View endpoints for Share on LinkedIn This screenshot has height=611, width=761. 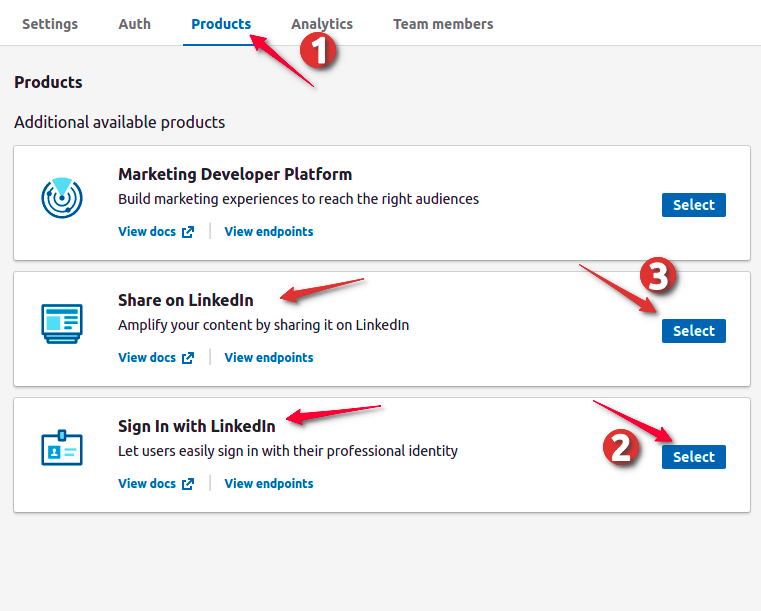point(269,358)
